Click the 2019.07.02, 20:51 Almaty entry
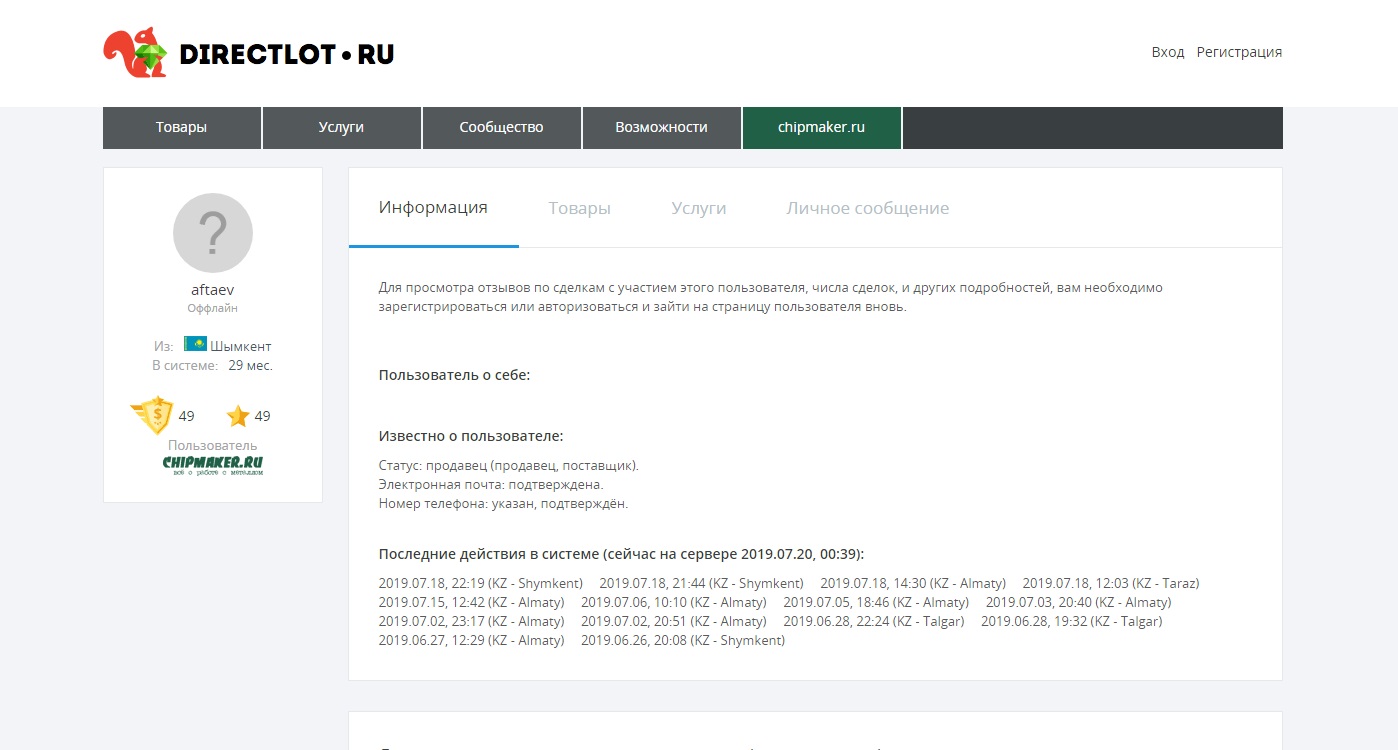The image size is (1398, 750). (x=674, y=621)
